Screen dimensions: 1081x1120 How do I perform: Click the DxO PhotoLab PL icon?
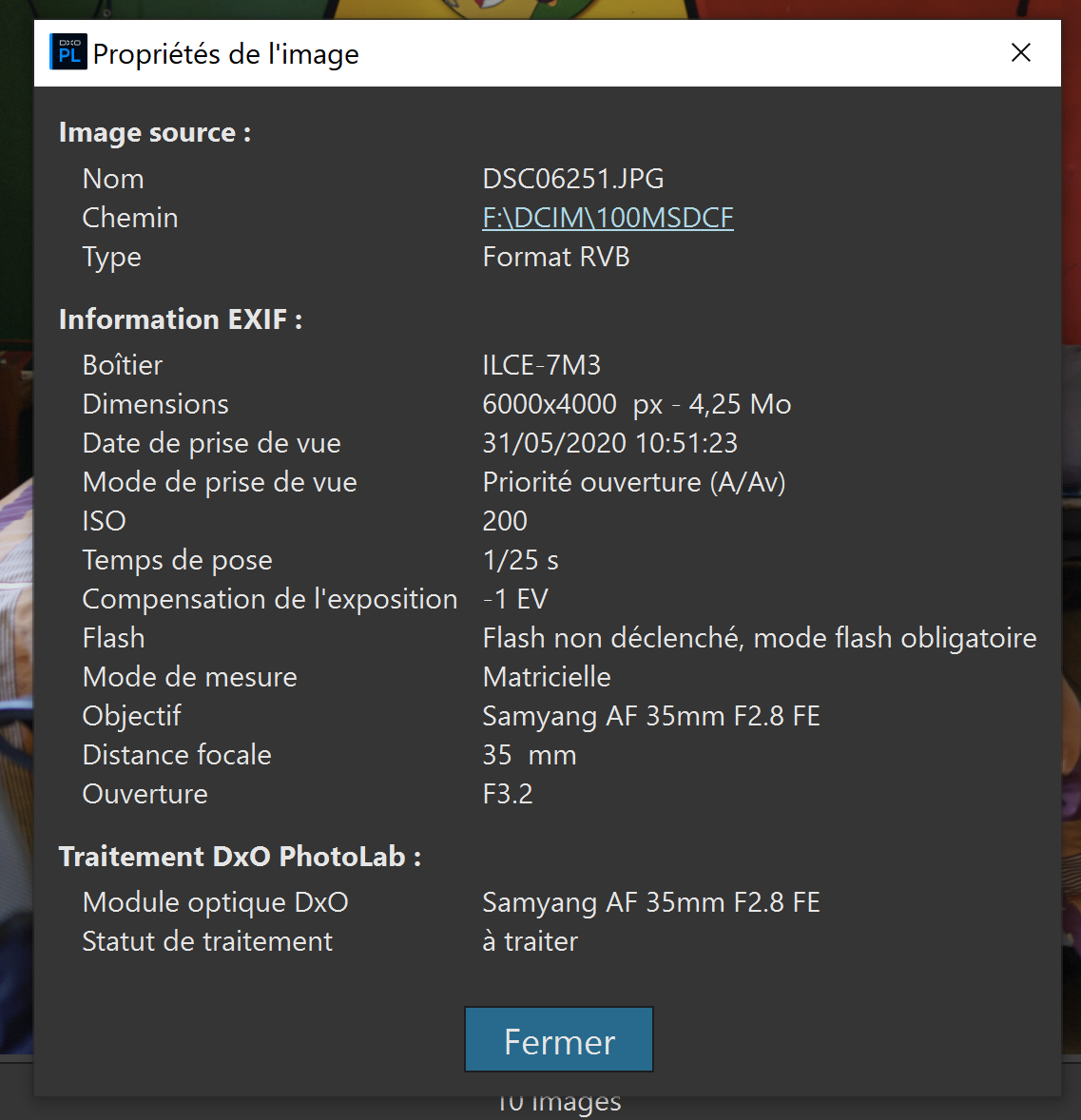pos(68,51)
